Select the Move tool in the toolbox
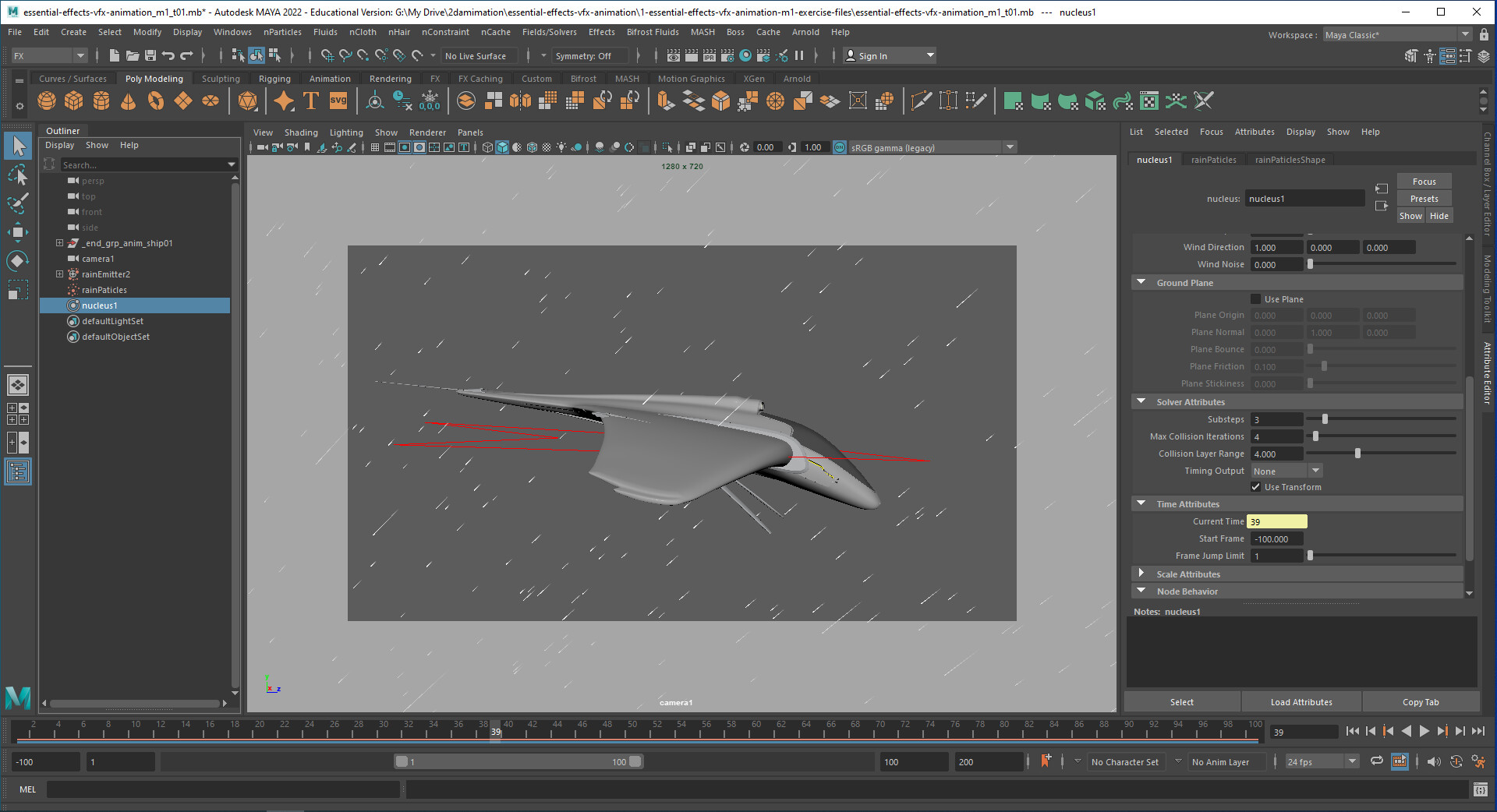The image size is (1497, 812). 17,232
